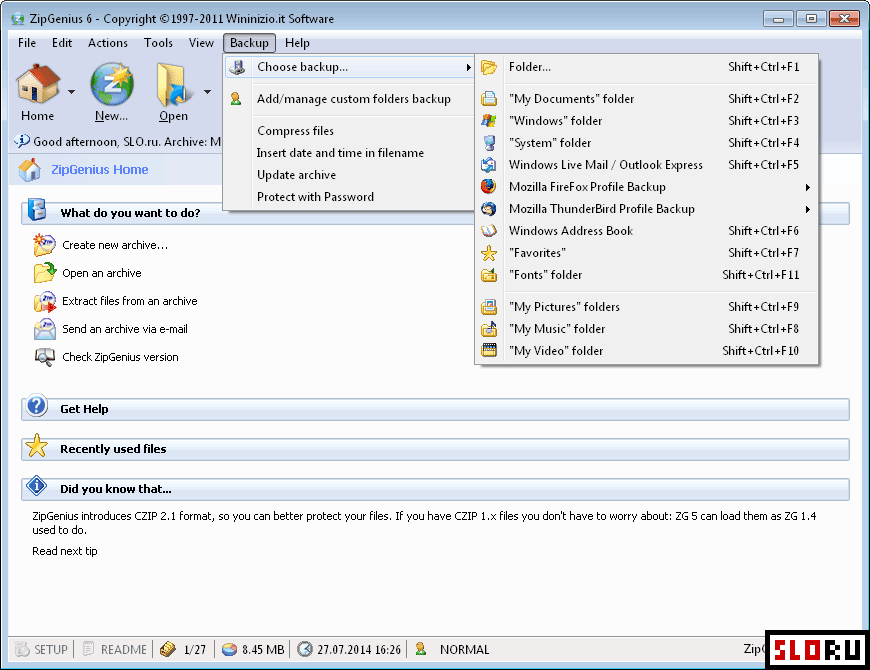Image resolution: width=870 pixels, height=670 pixels.
Task: Click the custom folders backup user icon
Action: (x=236, y=99)
